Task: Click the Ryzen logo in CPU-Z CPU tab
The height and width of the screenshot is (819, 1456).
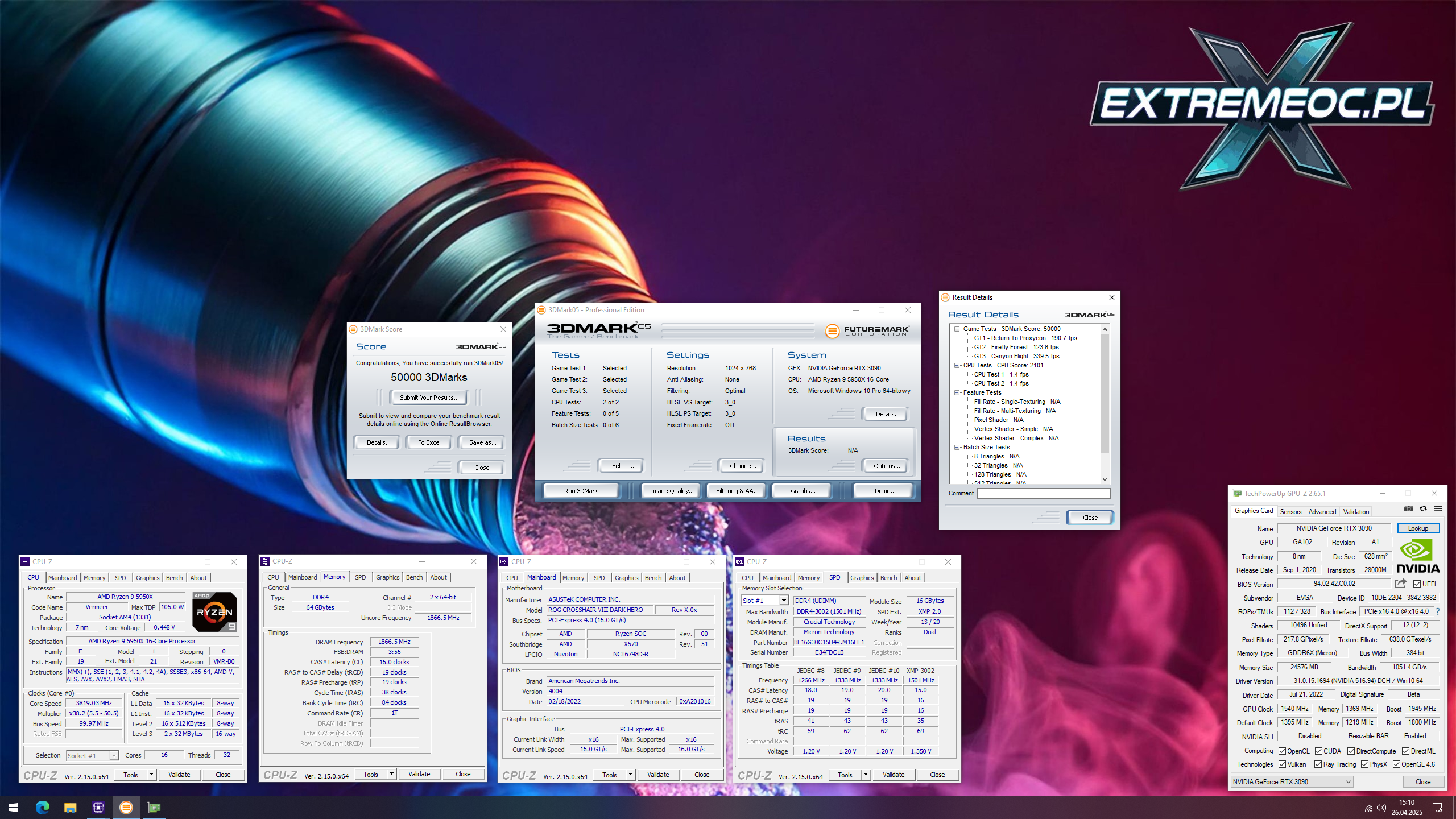Action: (214, 612)
